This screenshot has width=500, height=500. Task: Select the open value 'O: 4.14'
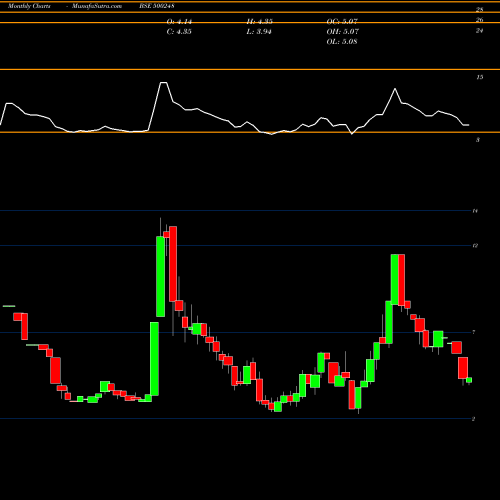179,22
